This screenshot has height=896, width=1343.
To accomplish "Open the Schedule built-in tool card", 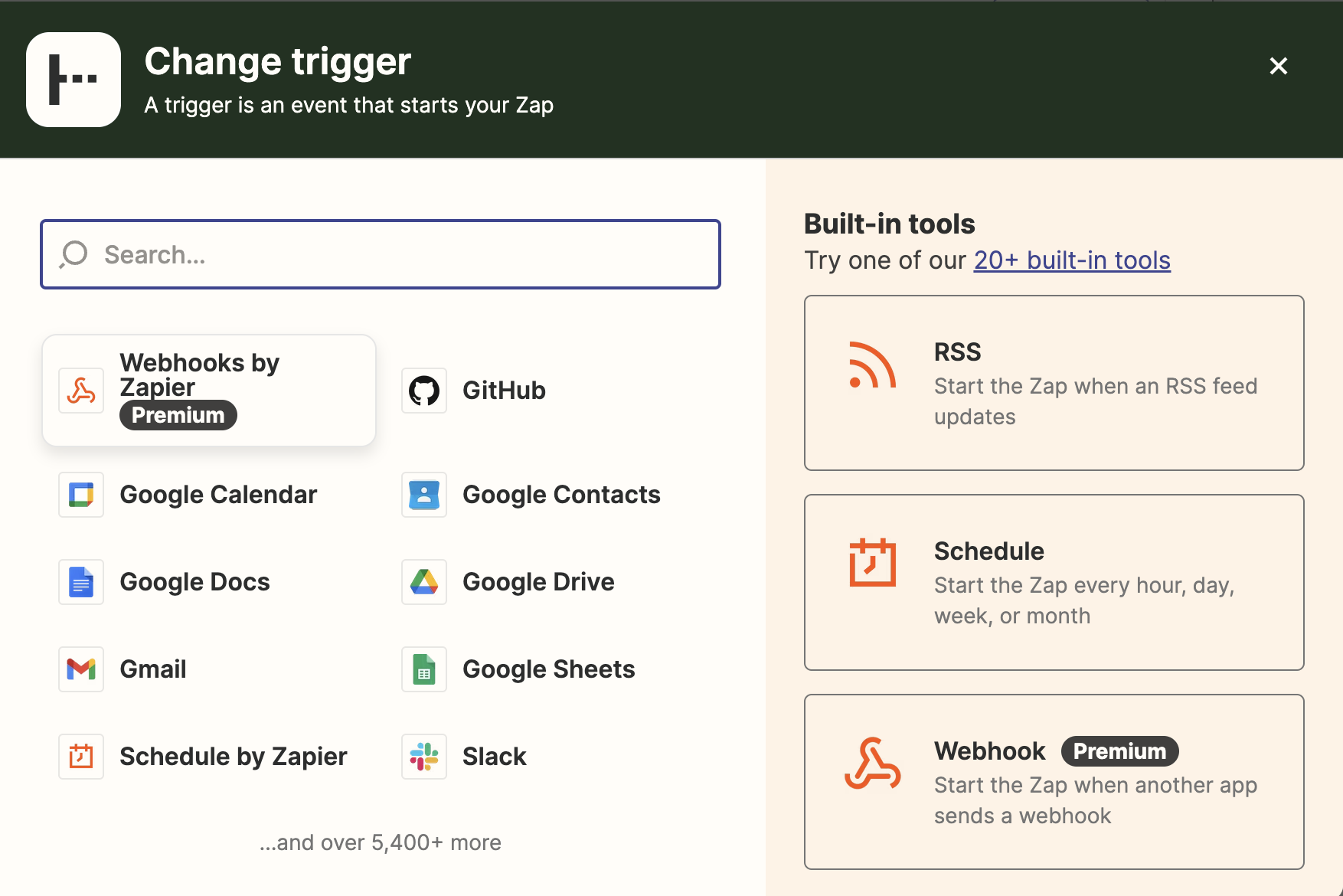I will pos(1054,582).
